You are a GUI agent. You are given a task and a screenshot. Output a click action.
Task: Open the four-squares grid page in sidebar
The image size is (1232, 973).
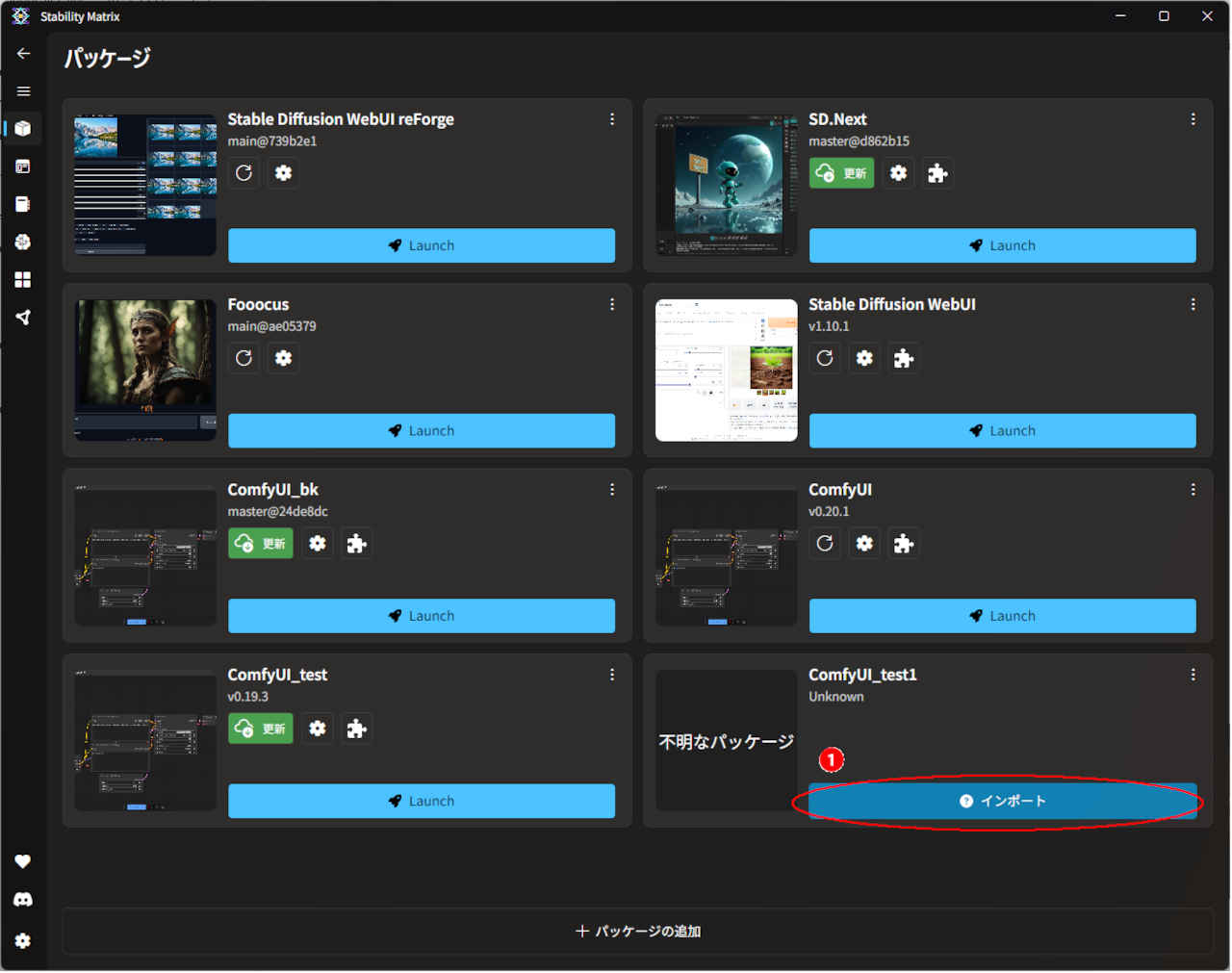23,279
